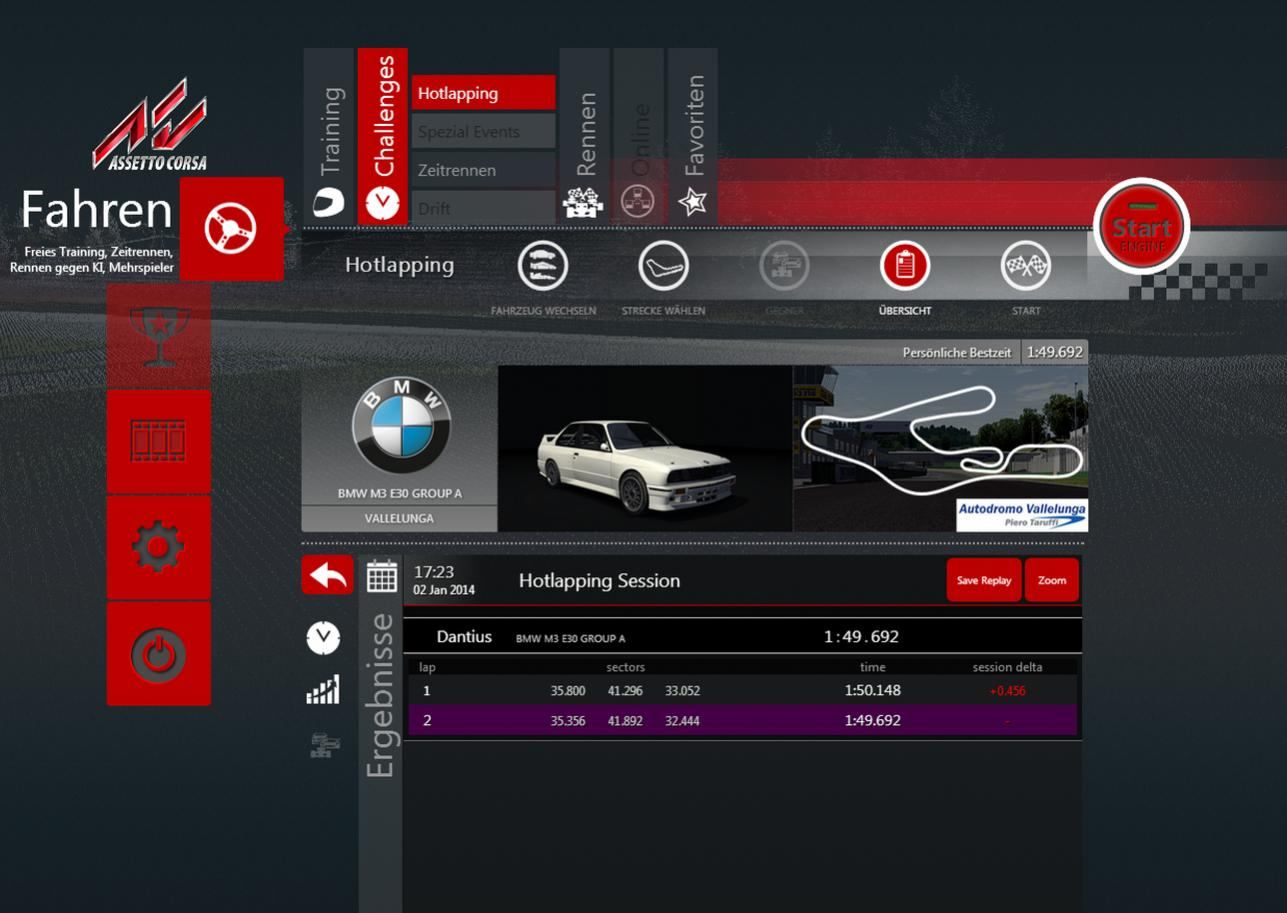
Task: Go back with the red arrow button
Action: point(328,575)
